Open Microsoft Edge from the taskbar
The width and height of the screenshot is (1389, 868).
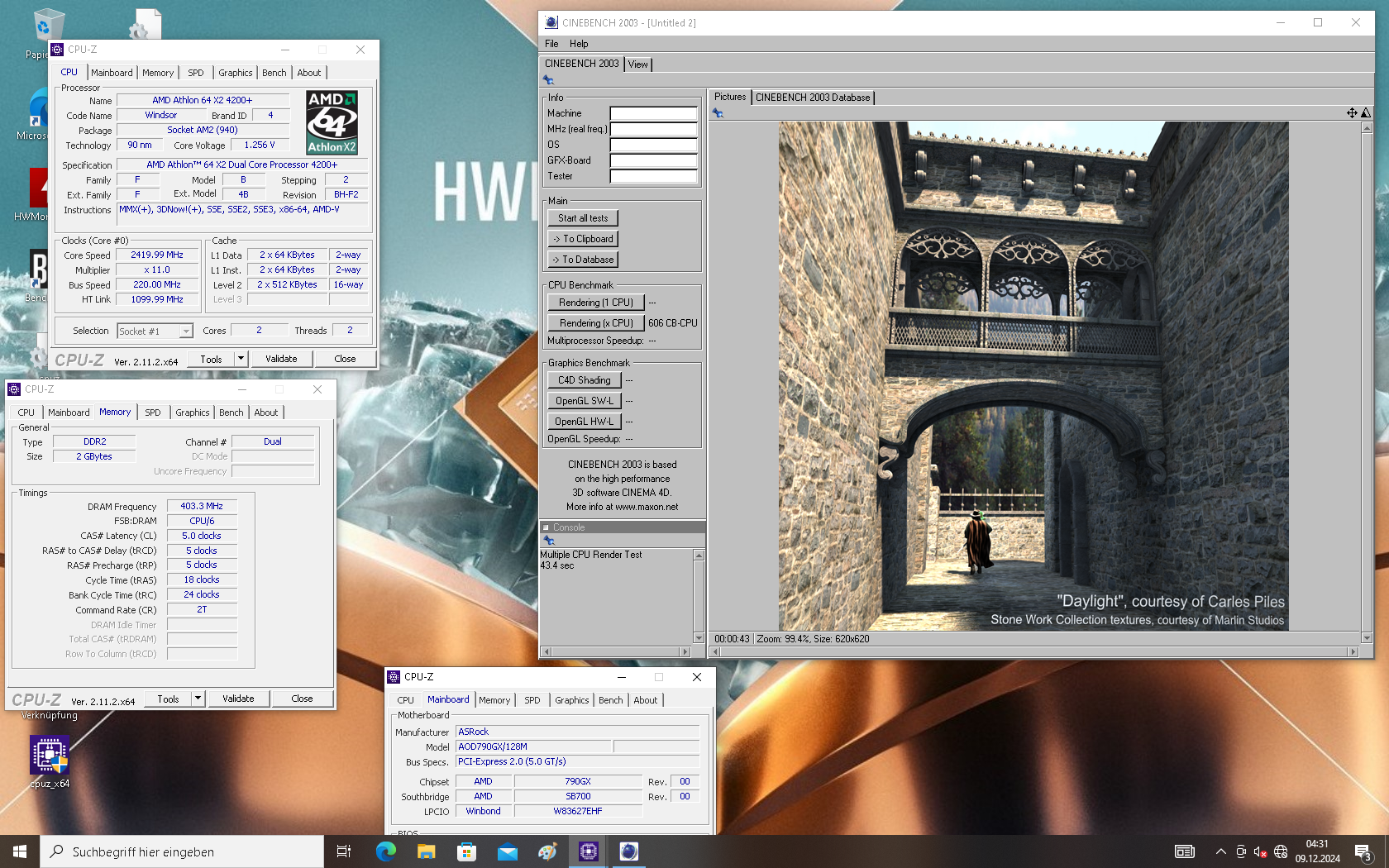click(x=385, y=851)
